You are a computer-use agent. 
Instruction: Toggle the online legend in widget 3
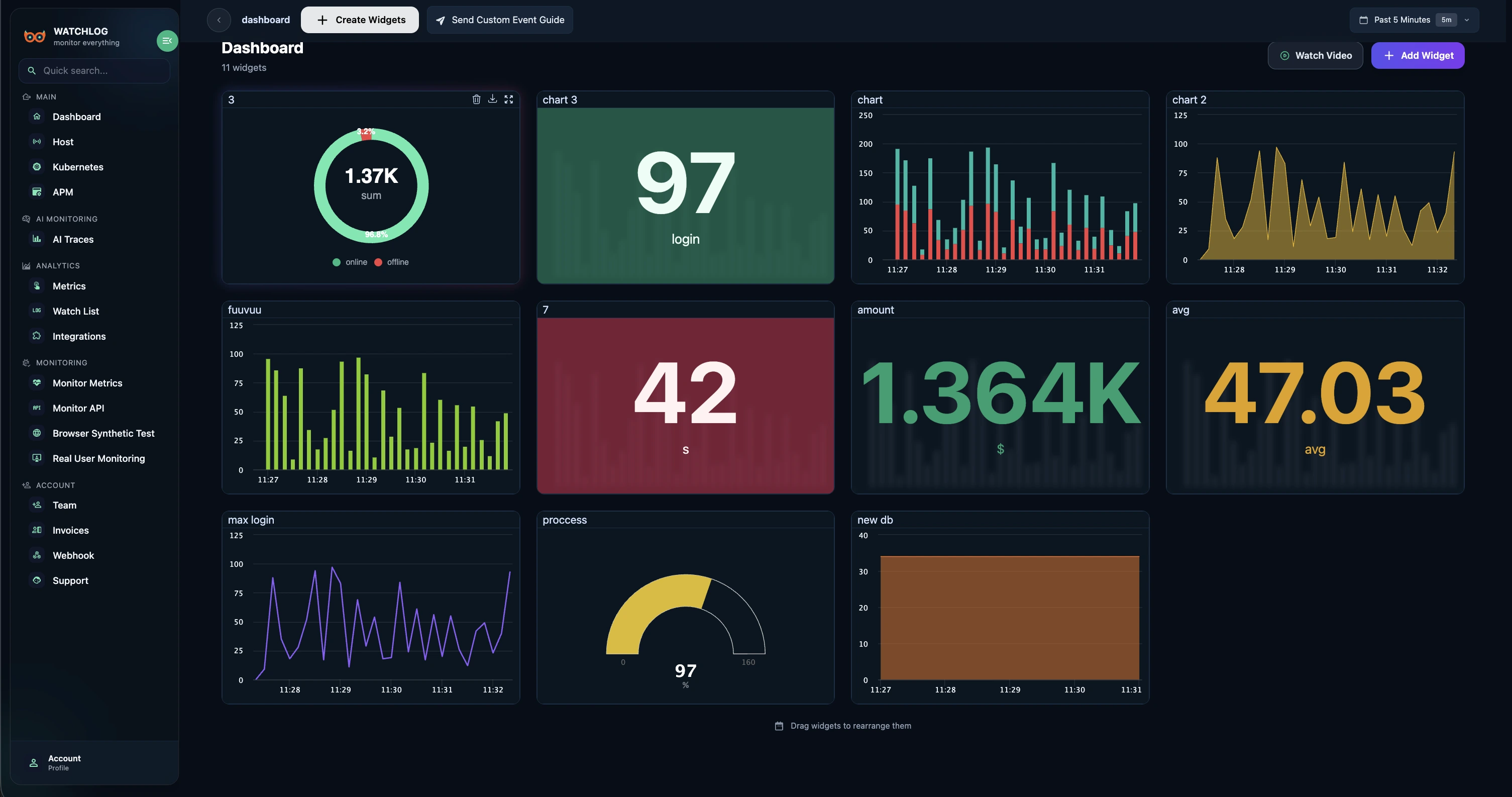(x=351, y=262)
